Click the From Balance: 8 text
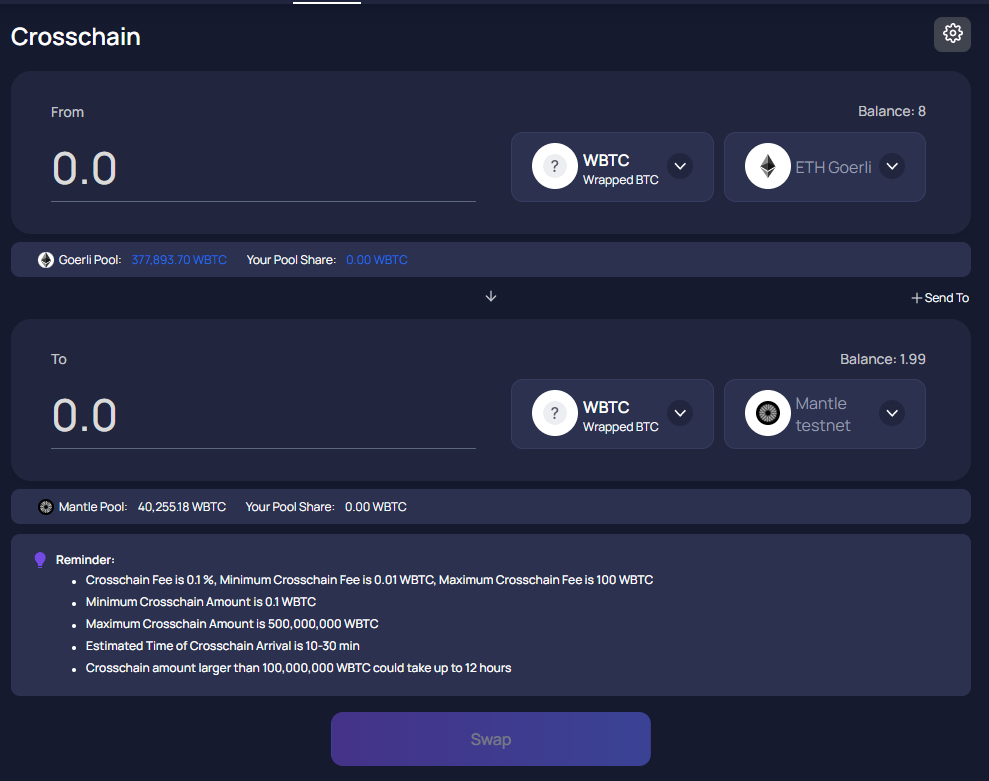Screen dimensions: 989x781 [892, 111]
